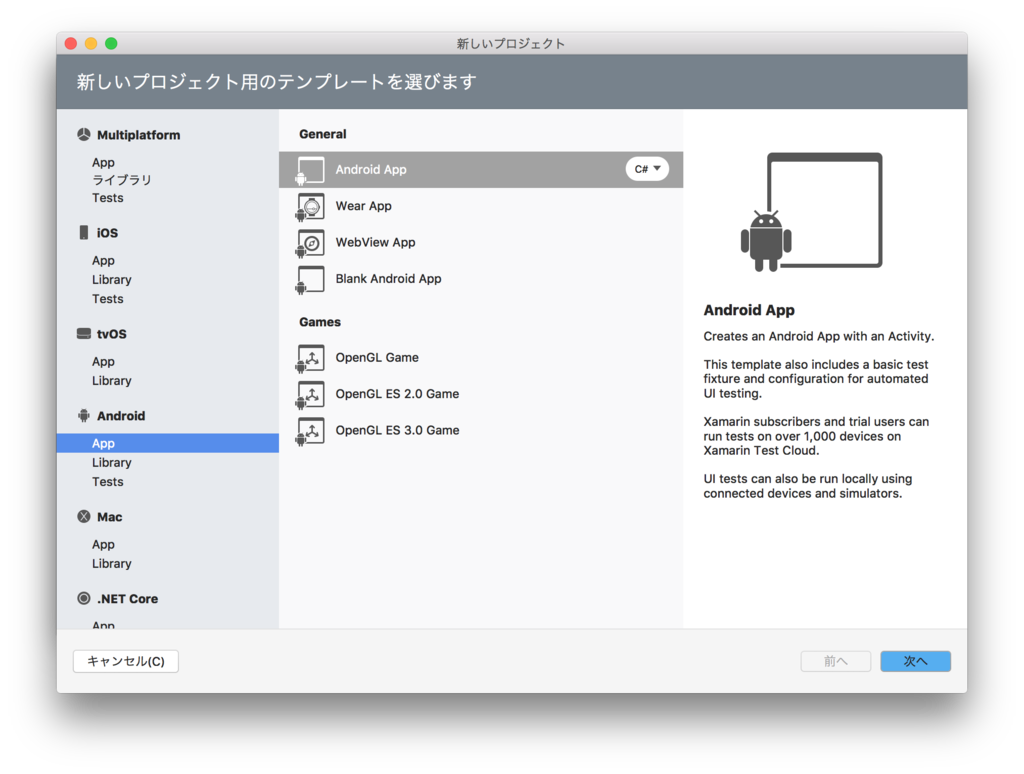Click the Mac heading label

(110, 517)
